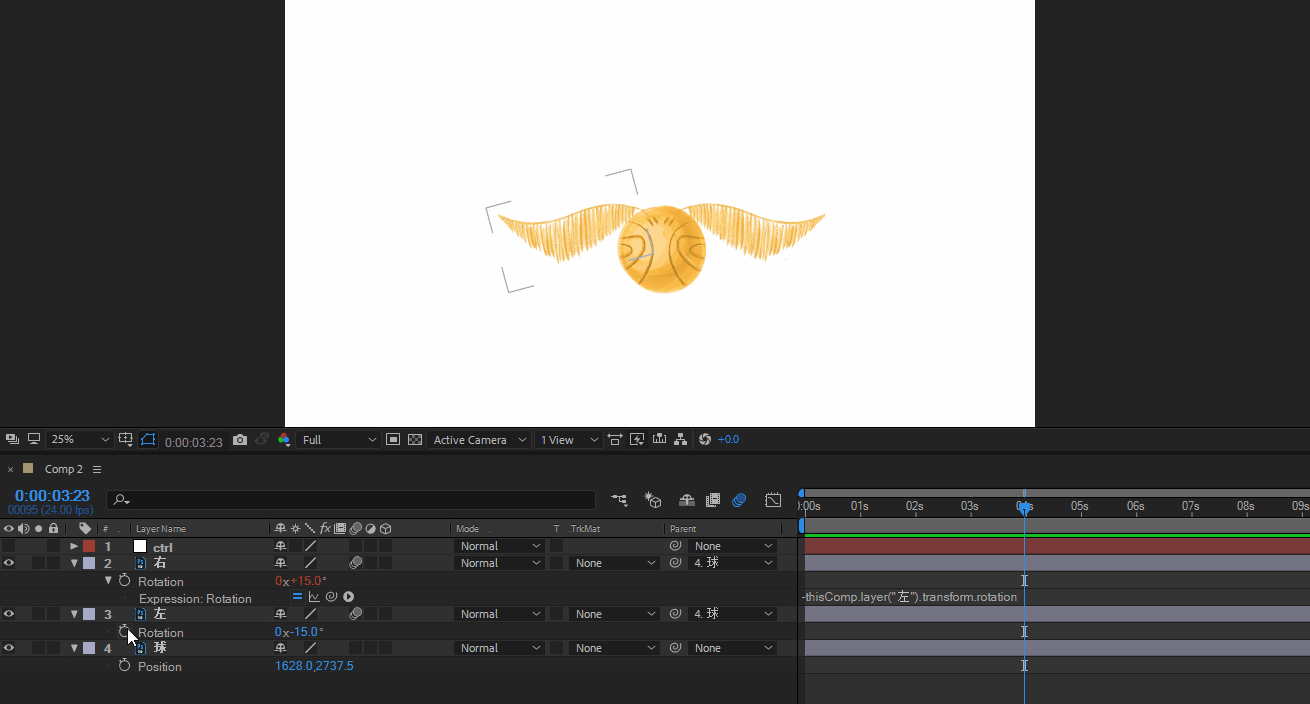
Task: Toggle mask and shape path visibility
Action: pyautogui.click(x=148, y=439)
